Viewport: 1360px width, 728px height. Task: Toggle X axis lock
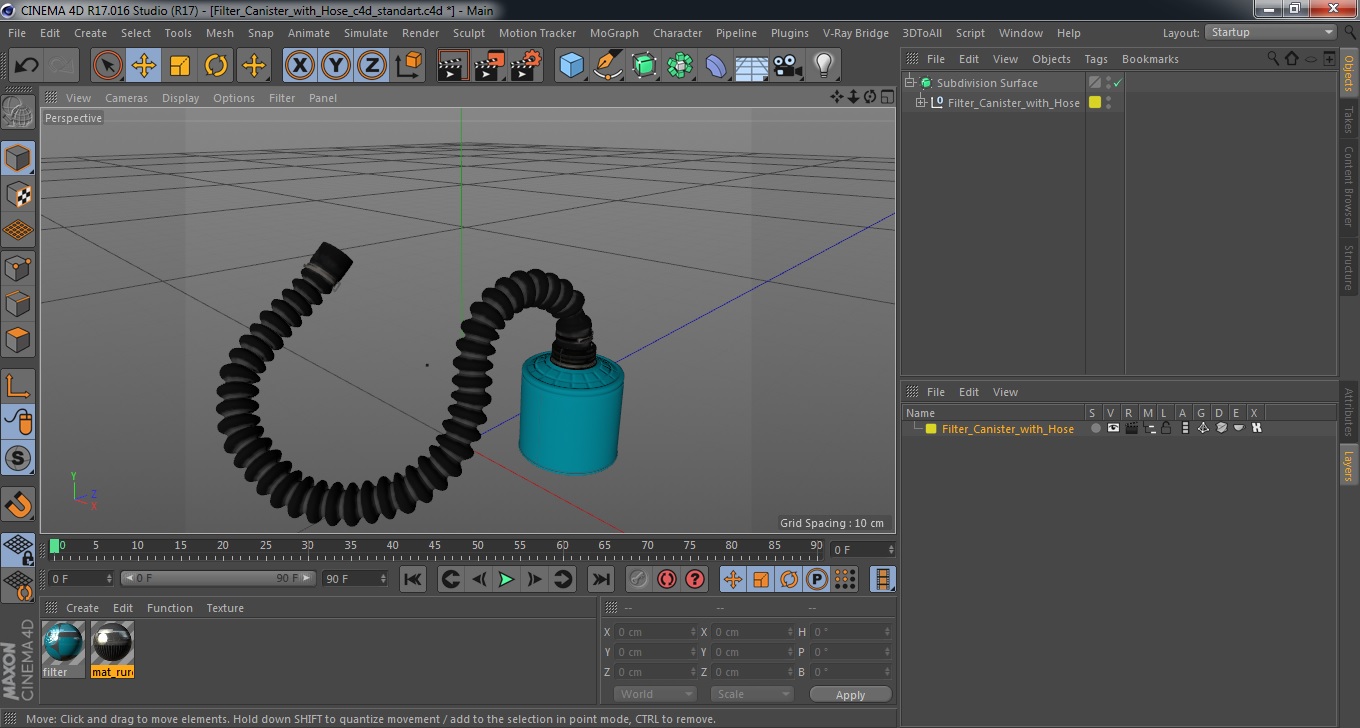(x=299, y=66)
